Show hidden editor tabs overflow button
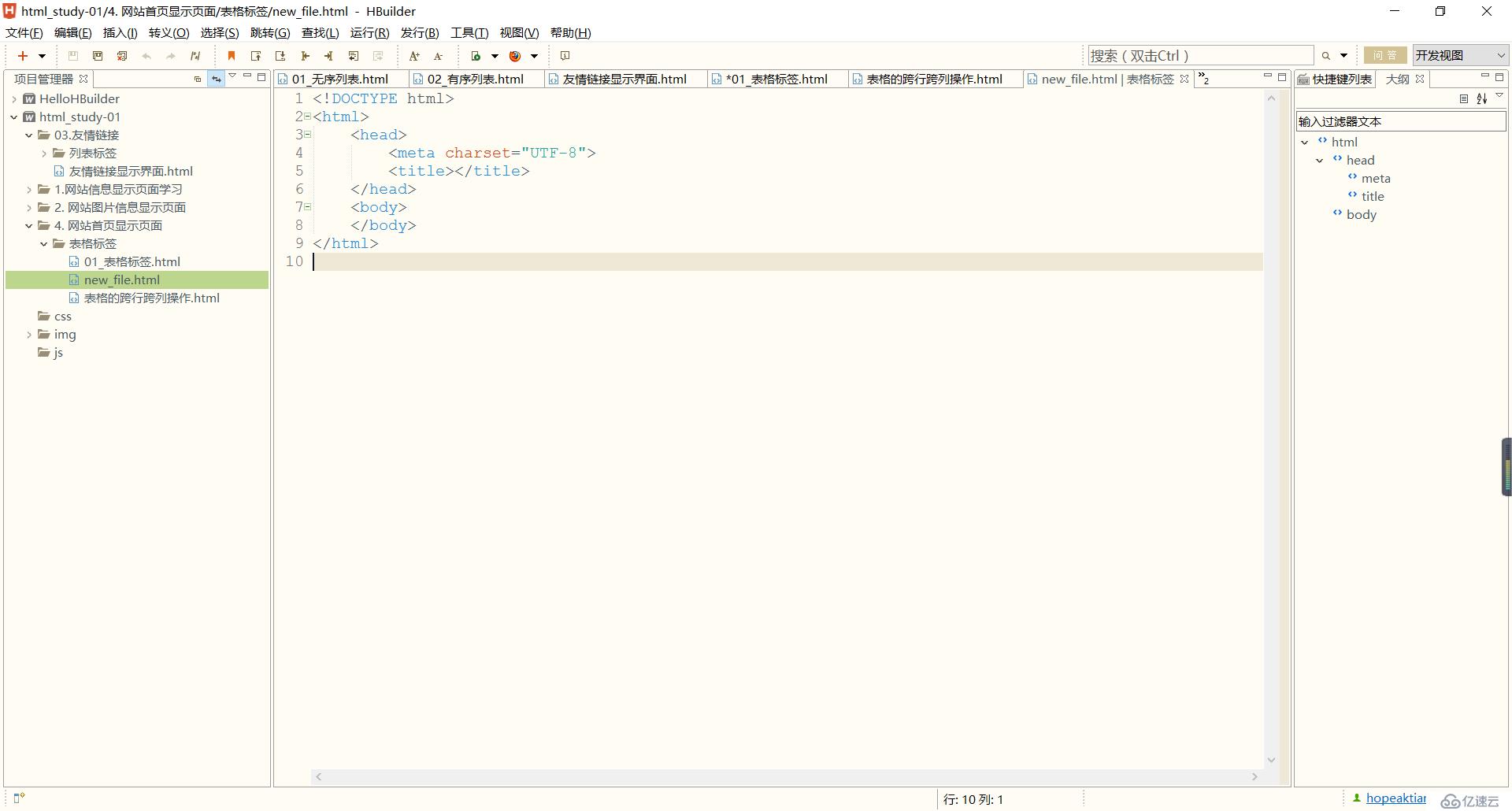Image resolution: width=1512 pixels, height=811 pixels. [1203, 79]
